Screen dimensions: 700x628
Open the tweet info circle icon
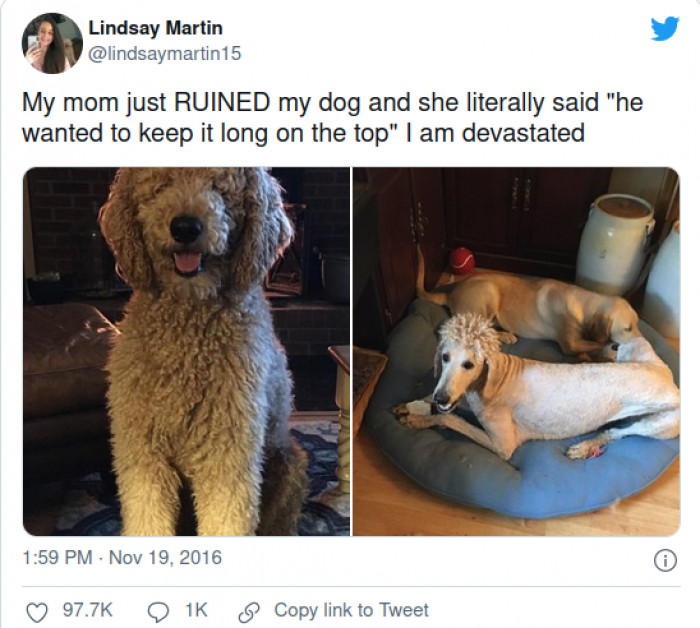coord(665,560)
